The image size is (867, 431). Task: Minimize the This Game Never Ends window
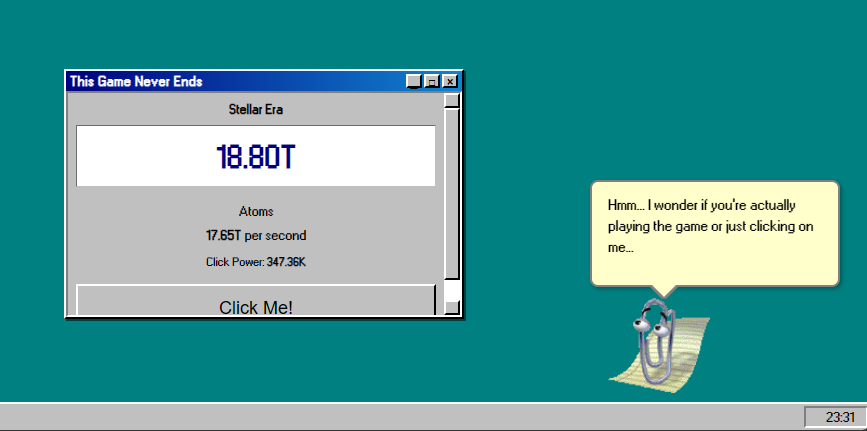[414, 81]
